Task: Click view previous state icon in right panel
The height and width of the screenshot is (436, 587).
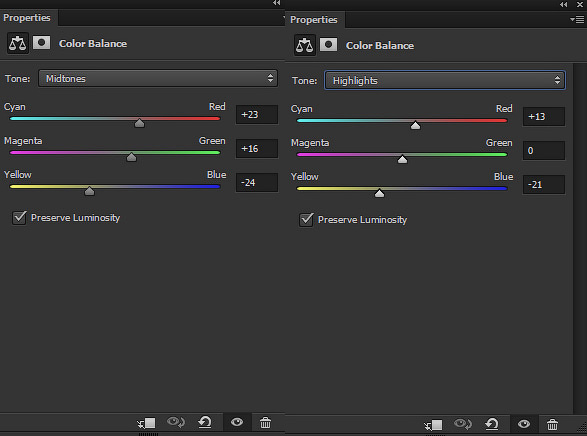Action: 462,424
